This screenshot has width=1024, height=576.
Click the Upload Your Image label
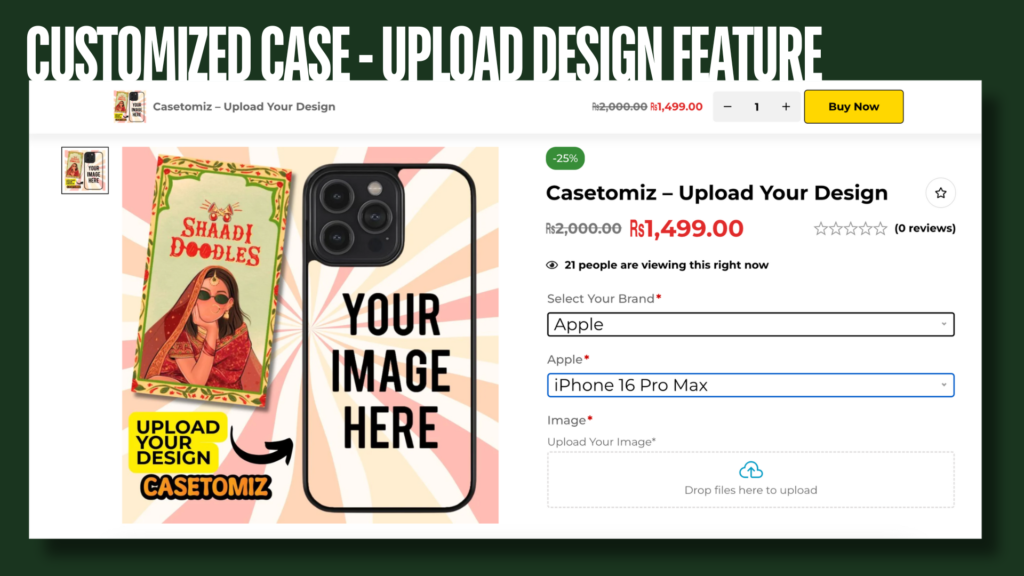tap(601, 442)
